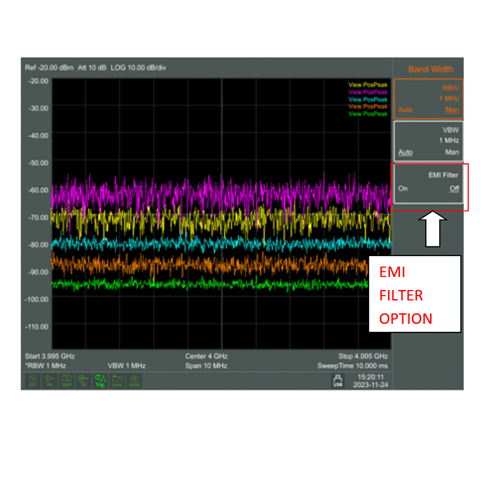500x500 pixels.
Task: Click the USB connection icon
Action: 338,380
